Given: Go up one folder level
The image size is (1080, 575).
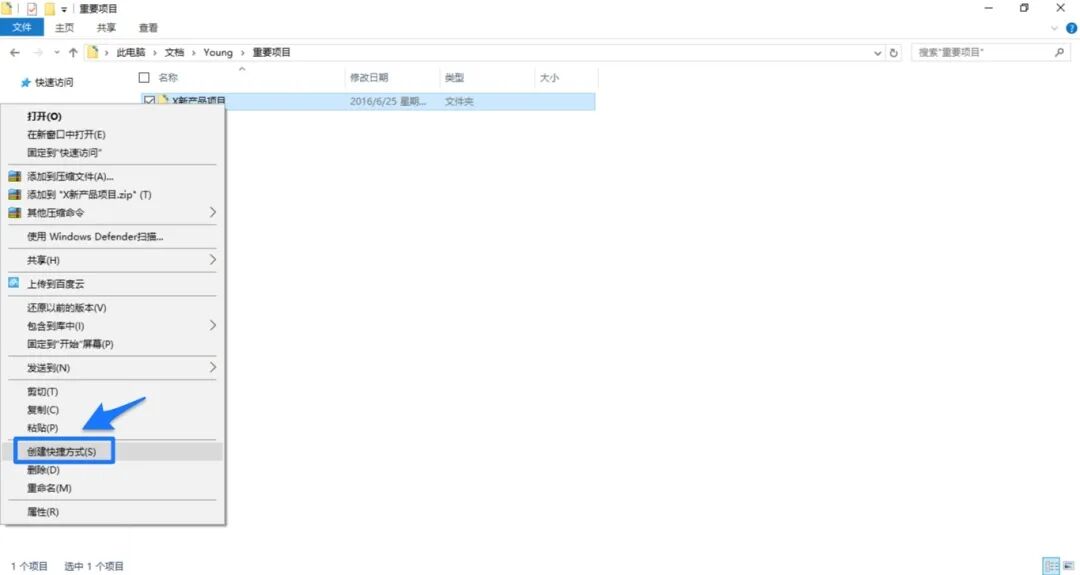Looking at the screenshot, I should tap(73, 52).
